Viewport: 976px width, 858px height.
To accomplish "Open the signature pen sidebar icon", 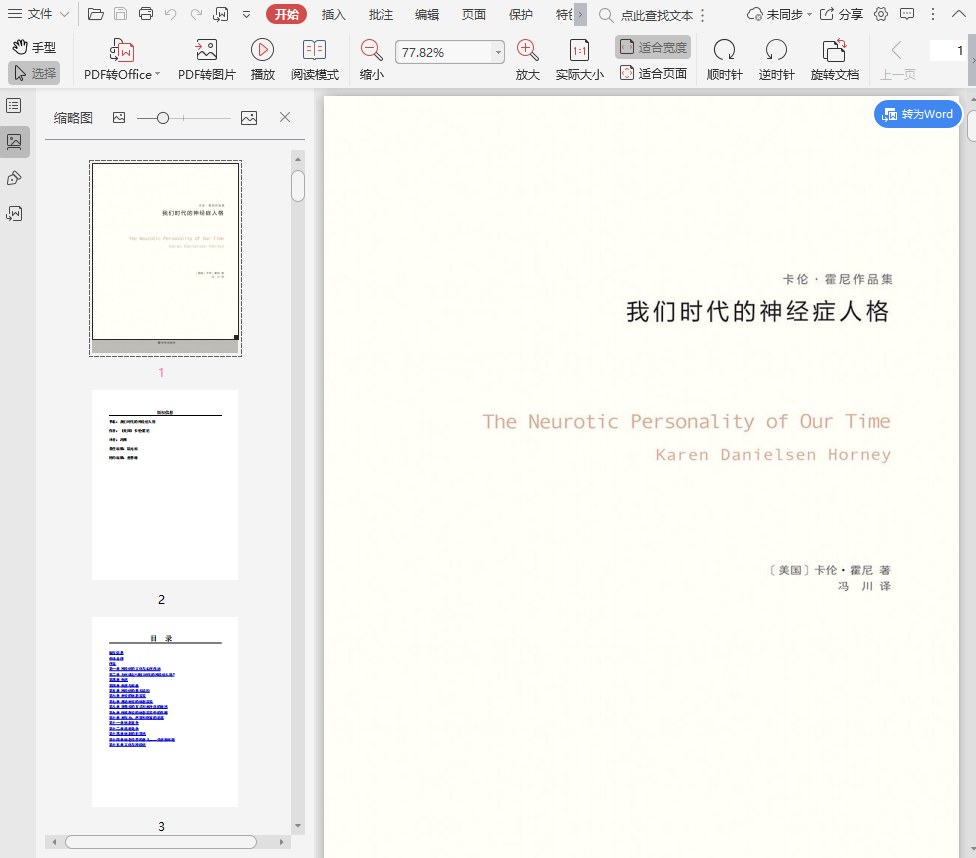I will pos(14,178).
